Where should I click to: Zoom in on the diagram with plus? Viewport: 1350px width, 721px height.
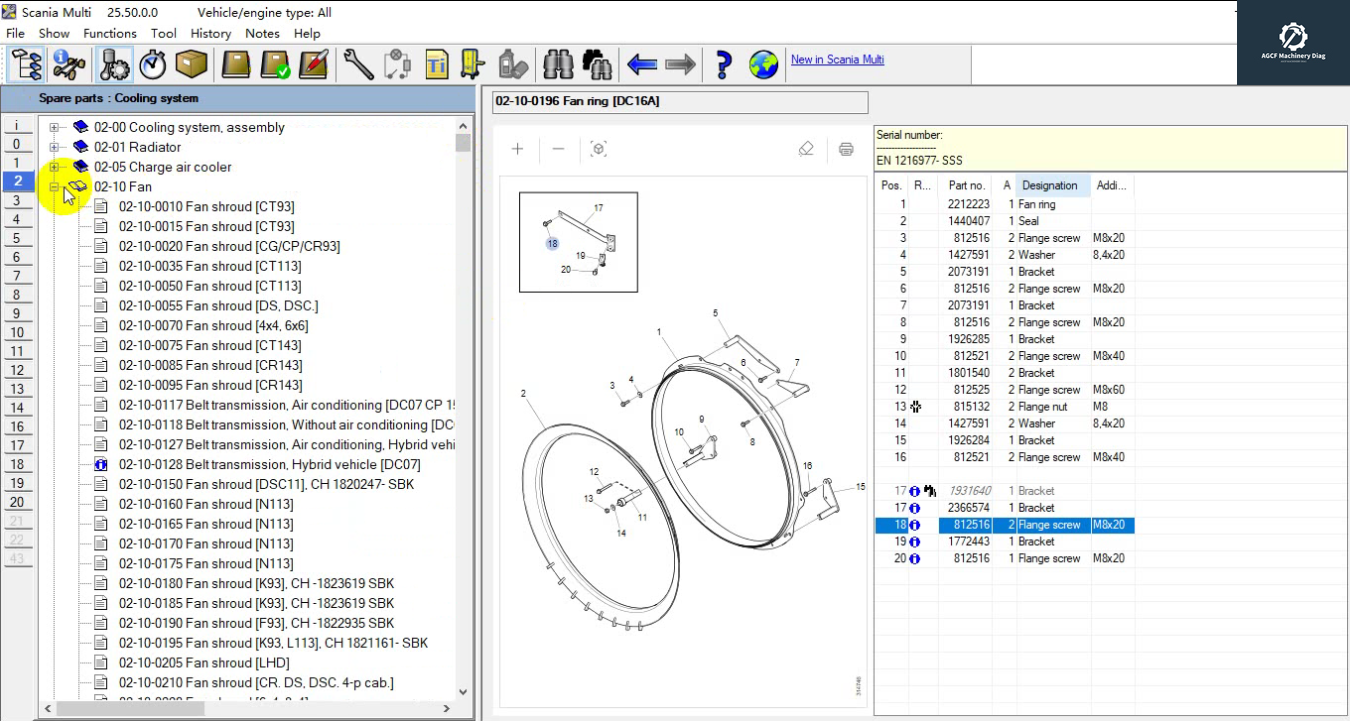(517, 149)
